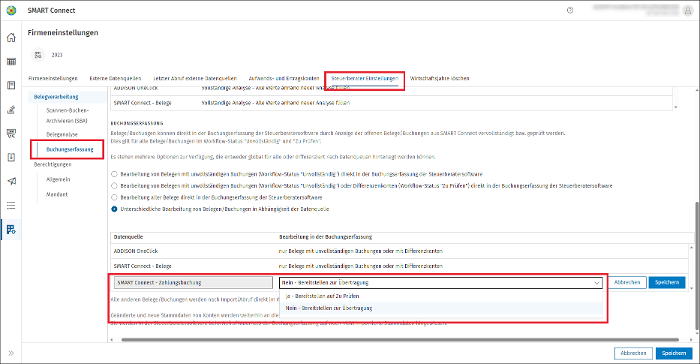The width and height of the screenshot is (700, 364).
Task: Open the list menu sidebar icon
Action: (11, 205)
